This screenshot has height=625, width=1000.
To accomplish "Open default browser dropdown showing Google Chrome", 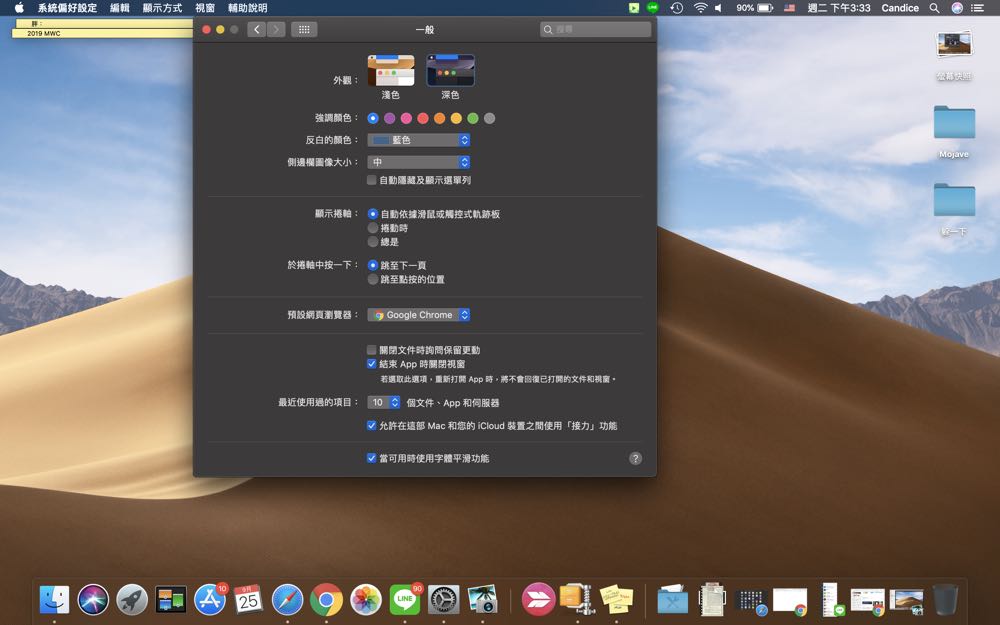I will 418,315.
